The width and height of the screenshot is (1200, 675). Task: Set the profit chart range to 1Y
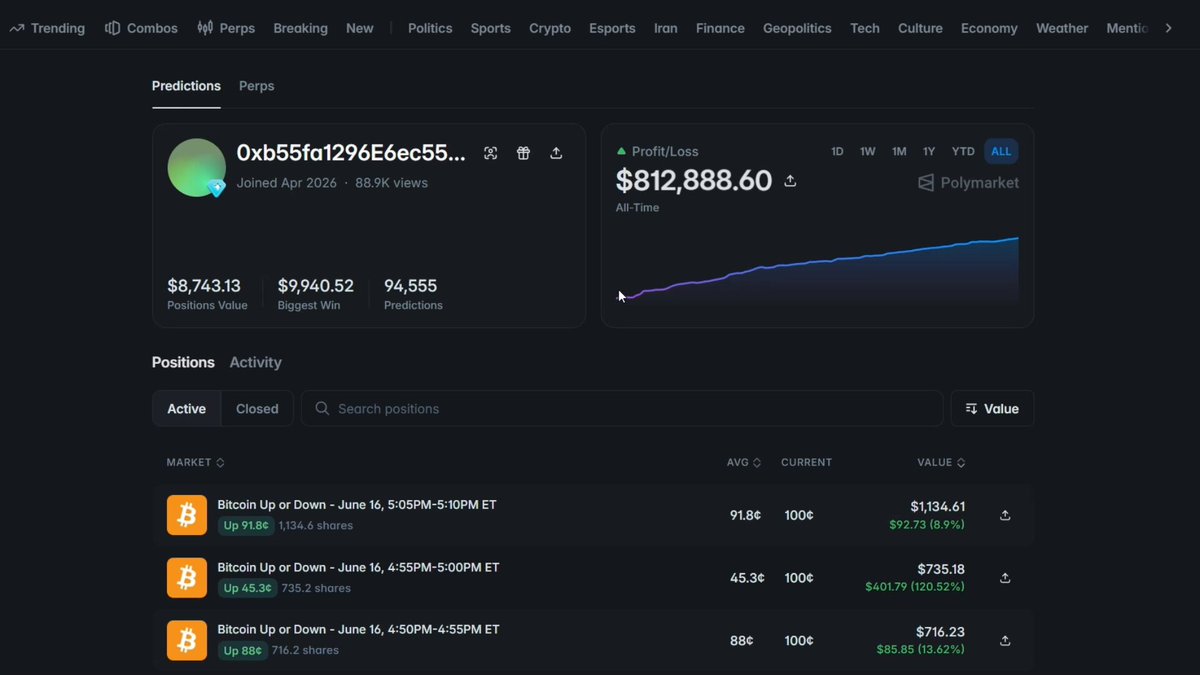pos(929,151)
